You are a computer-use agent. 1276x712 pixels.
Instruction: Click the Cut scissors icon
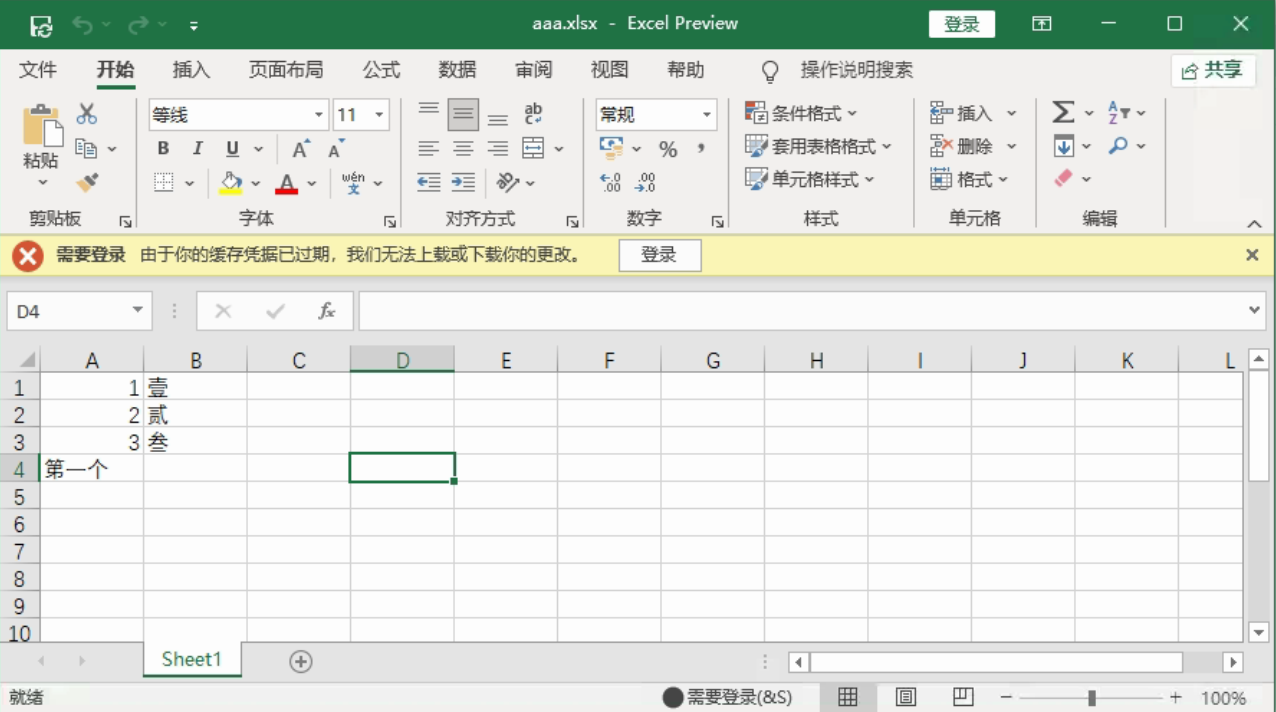click(87, 114)
